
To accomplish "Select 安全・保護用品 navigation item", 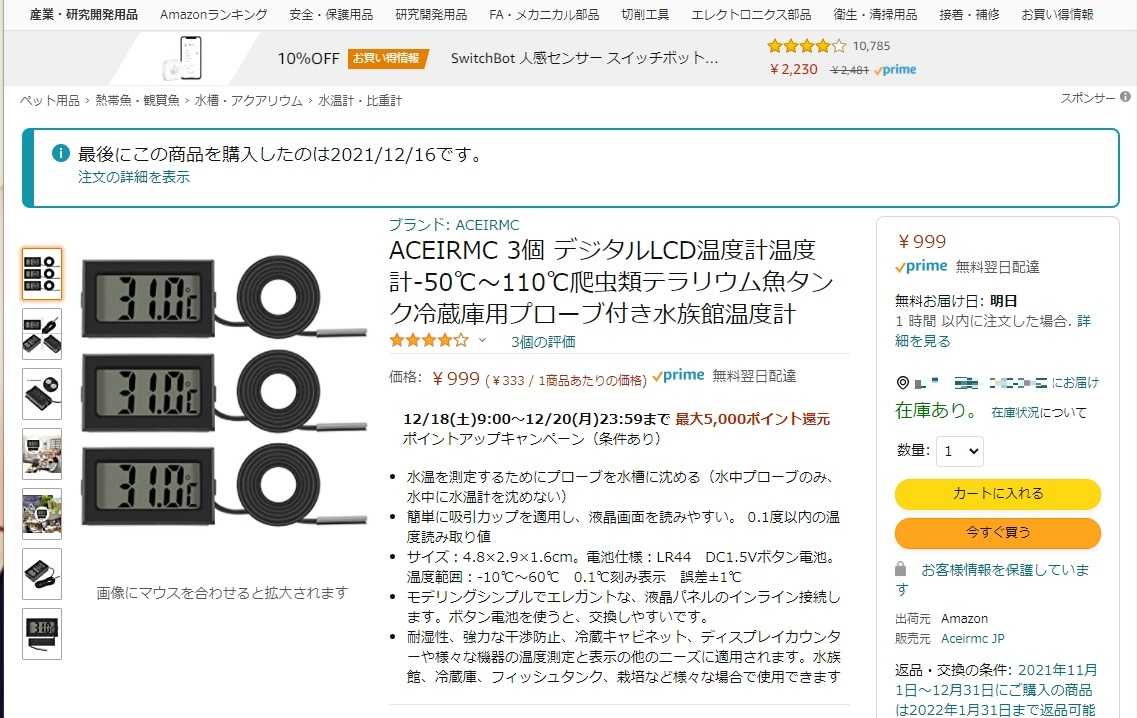I will click(x=331, y=15).
